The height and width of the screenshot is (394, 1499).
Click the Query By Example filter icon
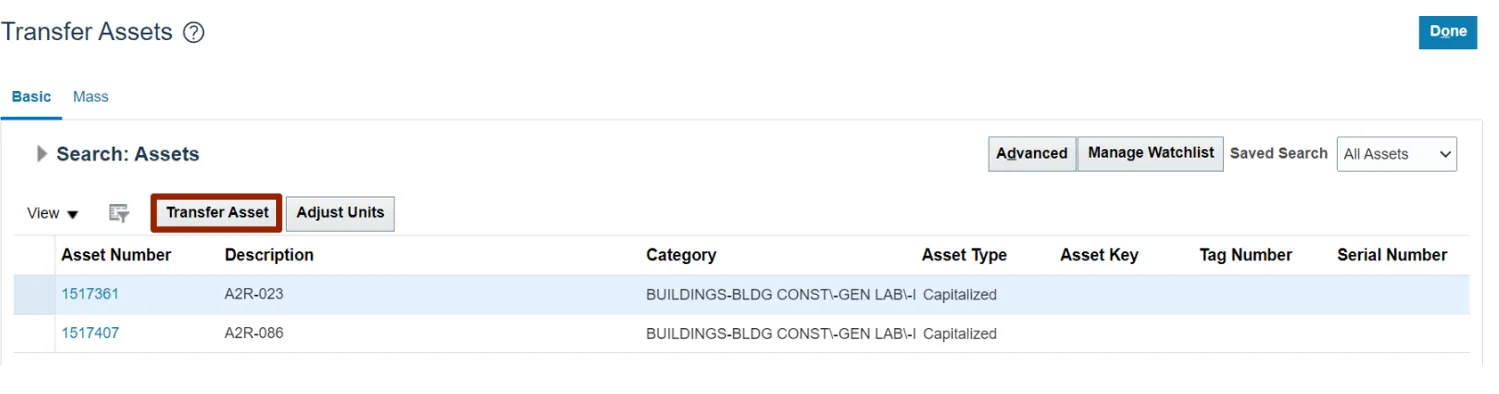pos(119,213)
